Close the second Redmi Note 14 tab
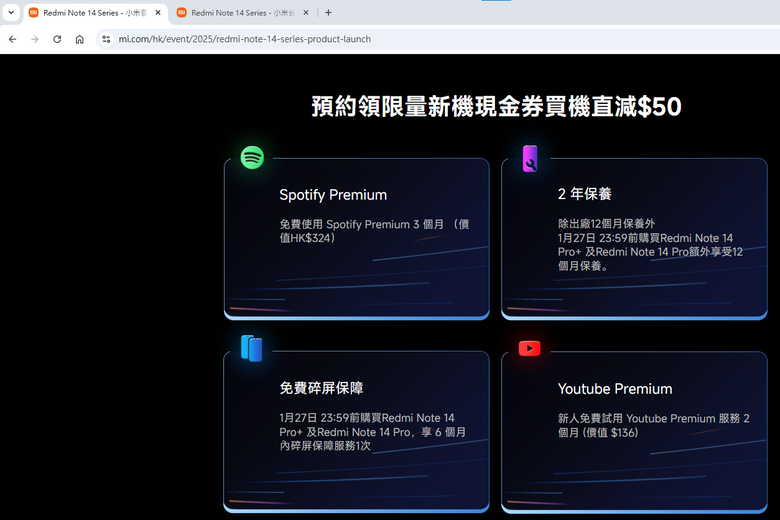The width and height of the screenshot is (780, 520). coord(306,13)
